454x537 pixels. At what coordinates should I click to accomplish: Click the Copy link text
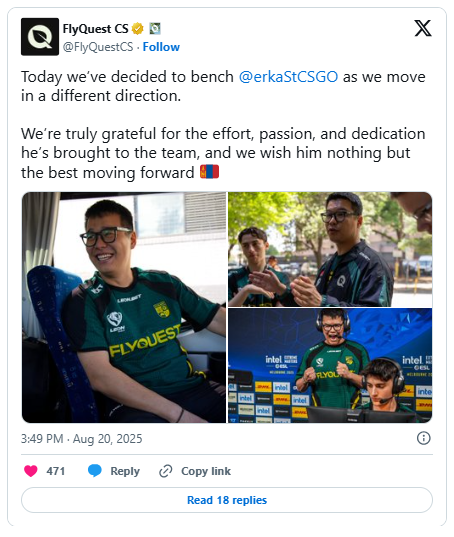click(206, 471)
